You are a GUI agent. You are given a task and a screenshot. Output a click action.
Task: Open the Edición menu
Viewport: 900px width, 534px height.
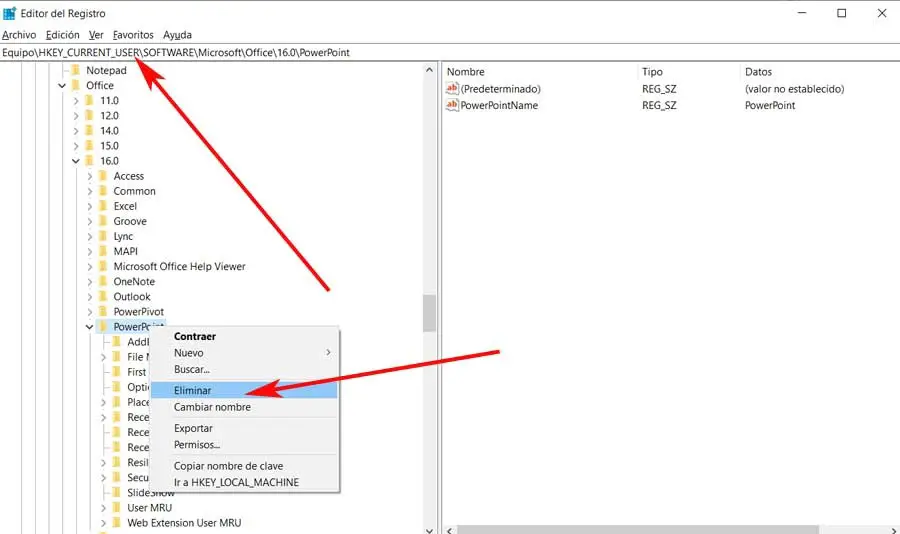point(63,35)
